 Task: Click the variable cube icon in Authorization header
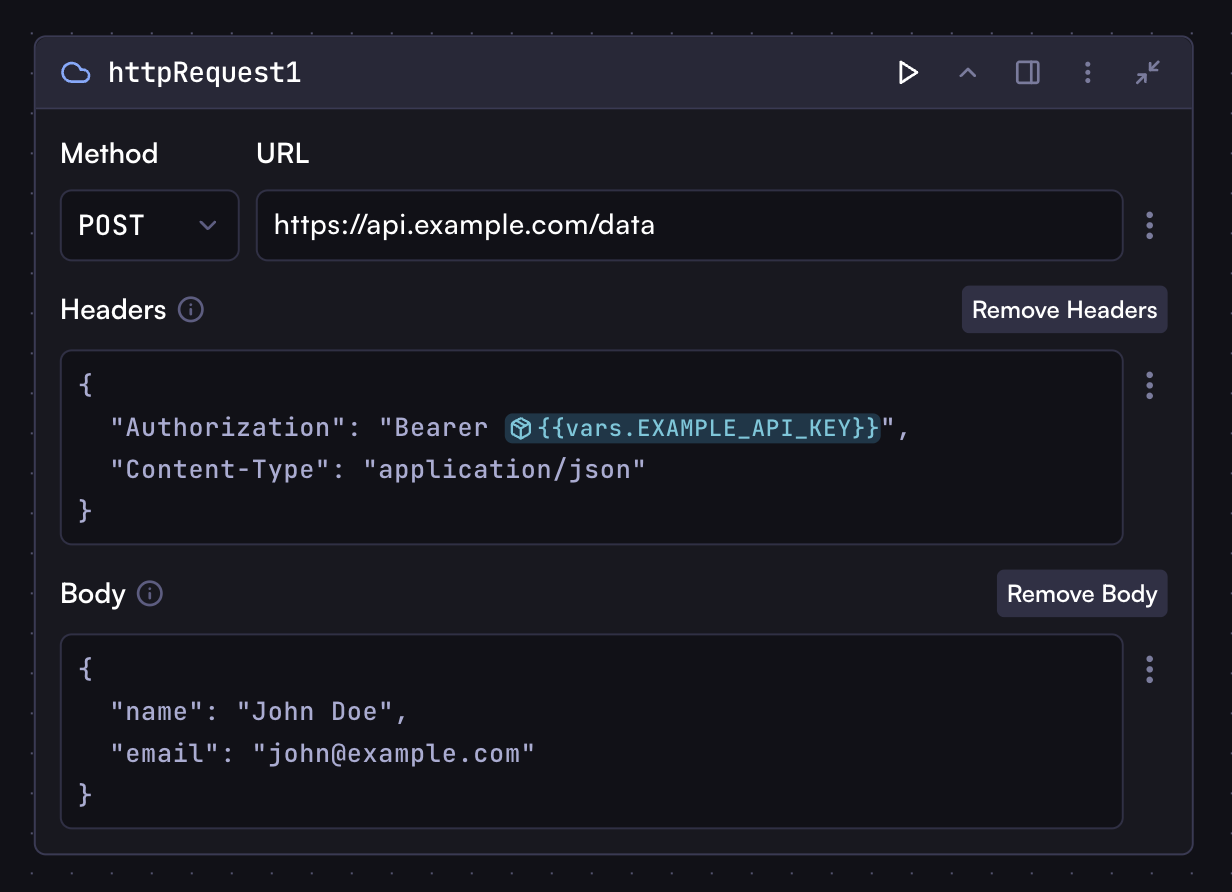520,427
